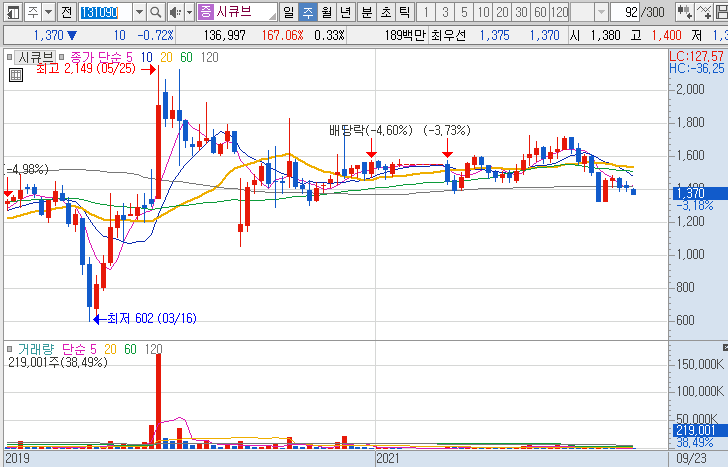Click the 시큐브 chart legend label
The width and height of the screenshot is (728, 467).
tap(36, 58)
